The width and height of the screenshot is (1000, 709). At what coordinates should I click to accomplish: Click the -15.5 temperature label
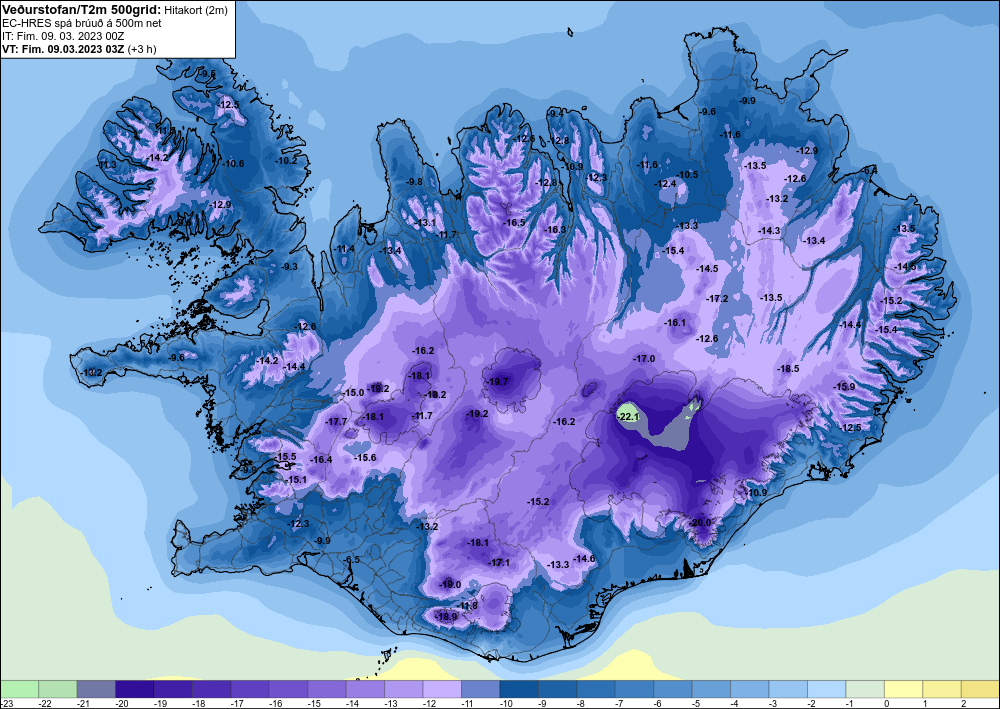tap(286, 457)
